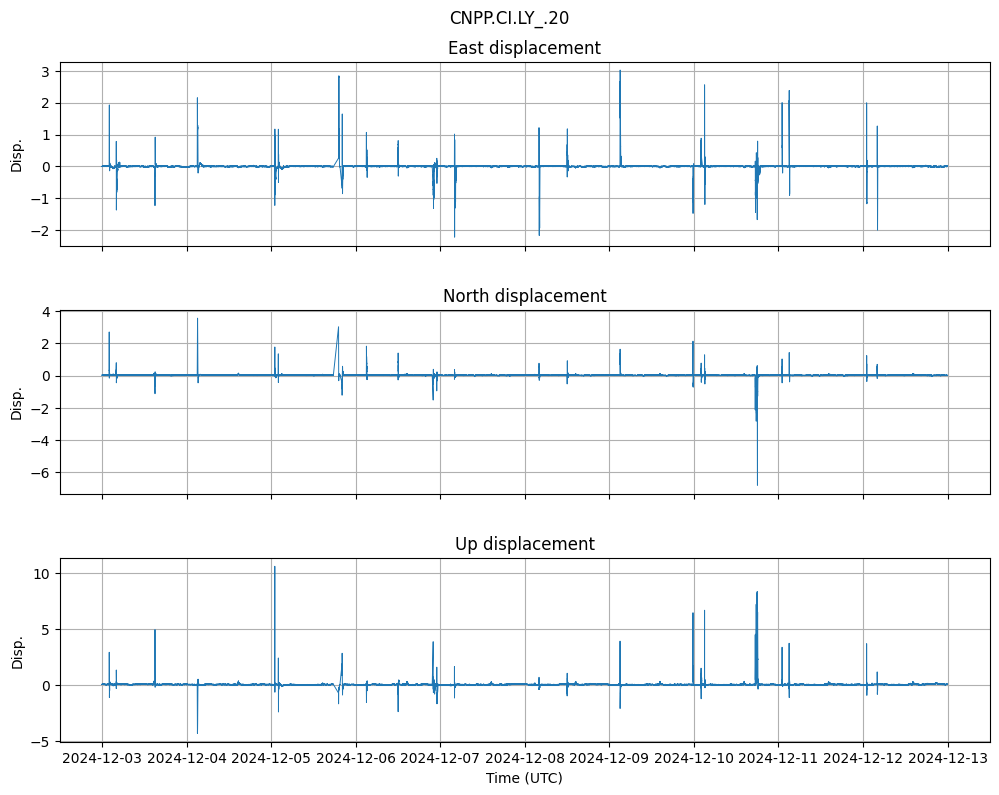Select the 2024-12-13 date tick label
Screen dimensions: 999x795
[948, 759]
